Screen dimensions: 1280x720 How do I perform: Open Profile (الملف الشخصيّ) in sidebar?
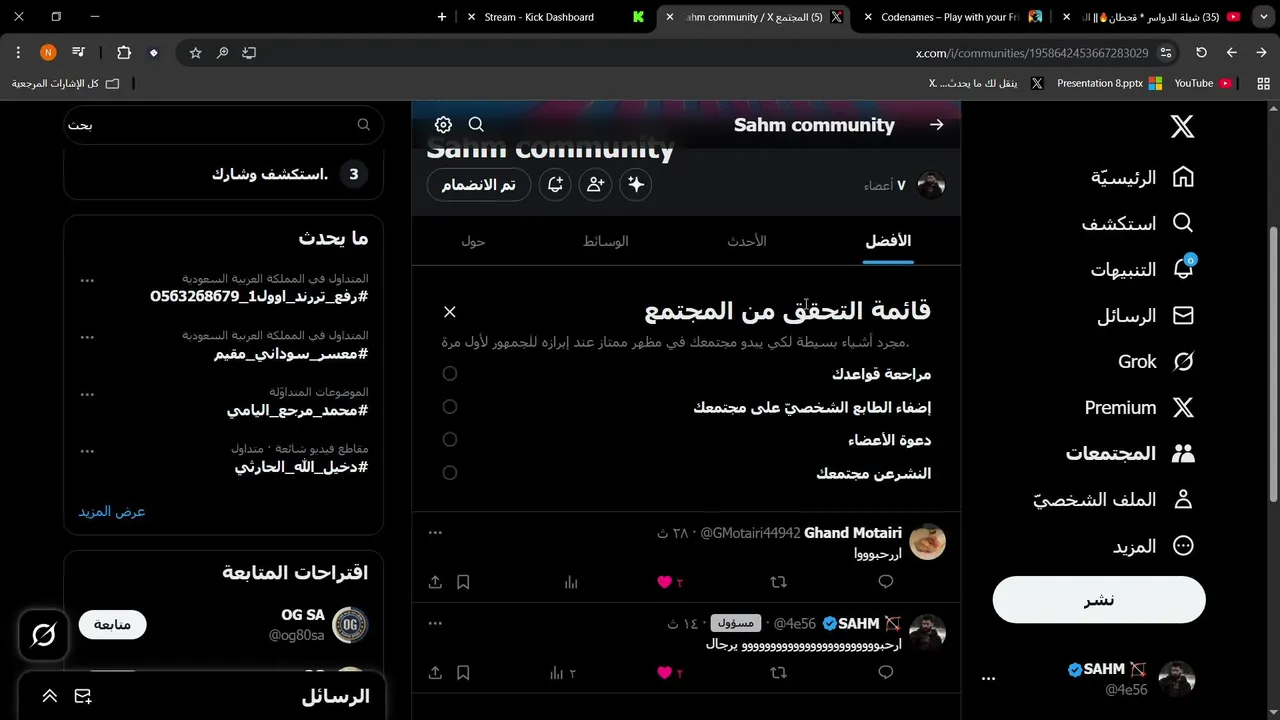[1113, 499]
